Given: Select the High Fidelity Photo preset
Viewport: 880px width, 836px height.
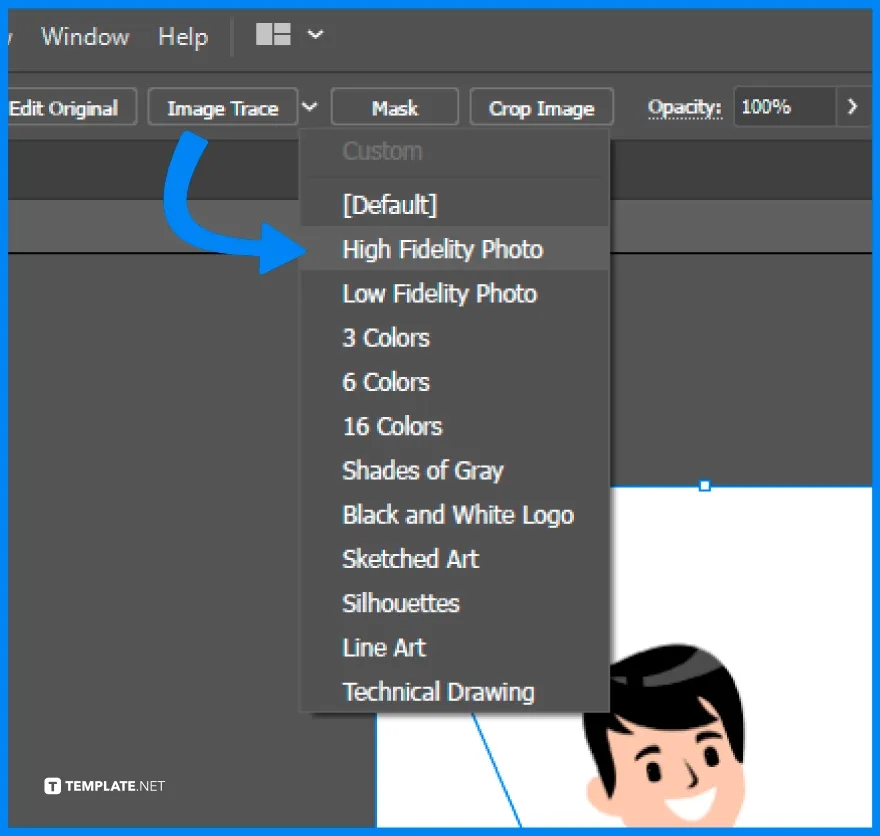Looking at the screenshot, I should [x=442, y=249].
